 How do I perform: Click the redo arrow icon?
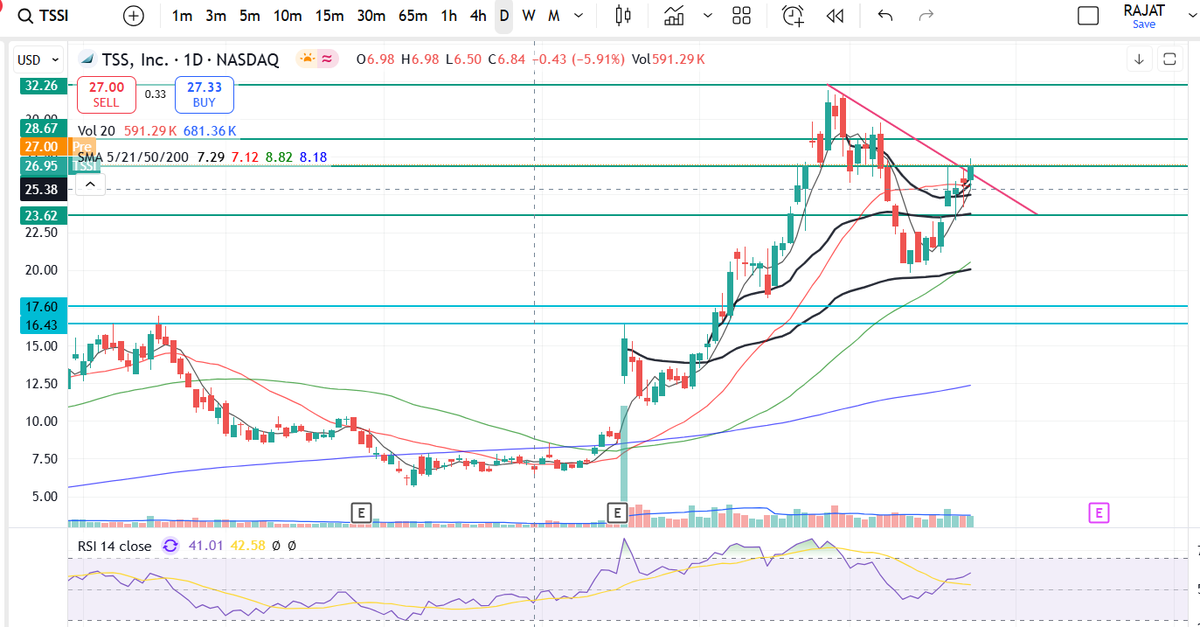click(926, 16)
